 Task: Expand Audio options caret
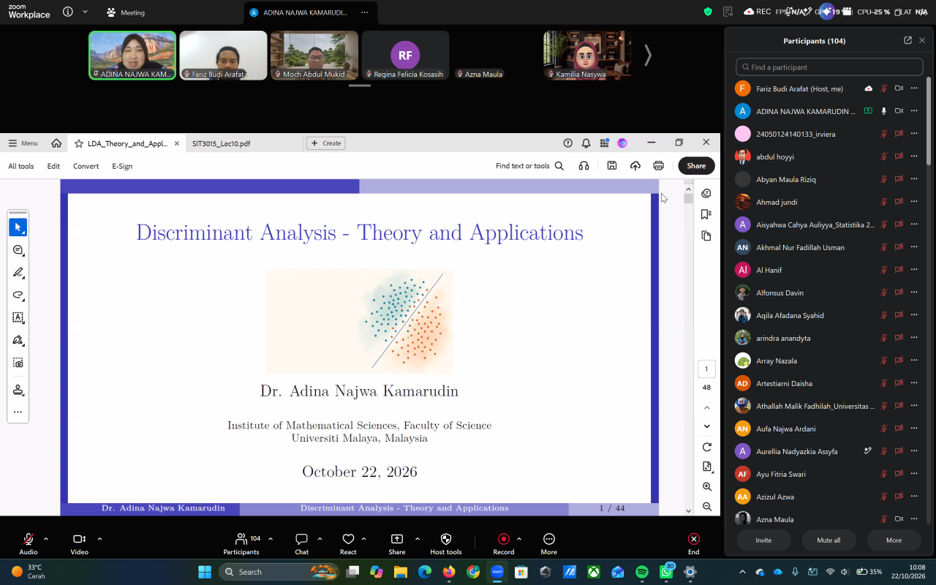pos(46,539)
